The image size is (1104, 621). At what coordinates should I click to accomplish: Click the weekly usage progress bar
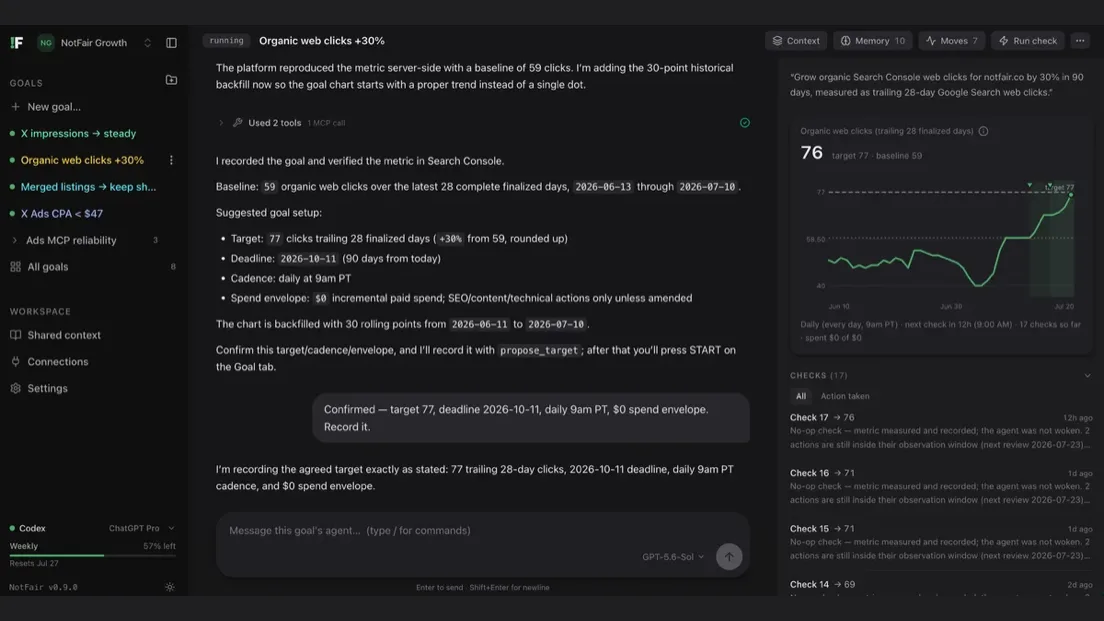(x=92, y=556)
